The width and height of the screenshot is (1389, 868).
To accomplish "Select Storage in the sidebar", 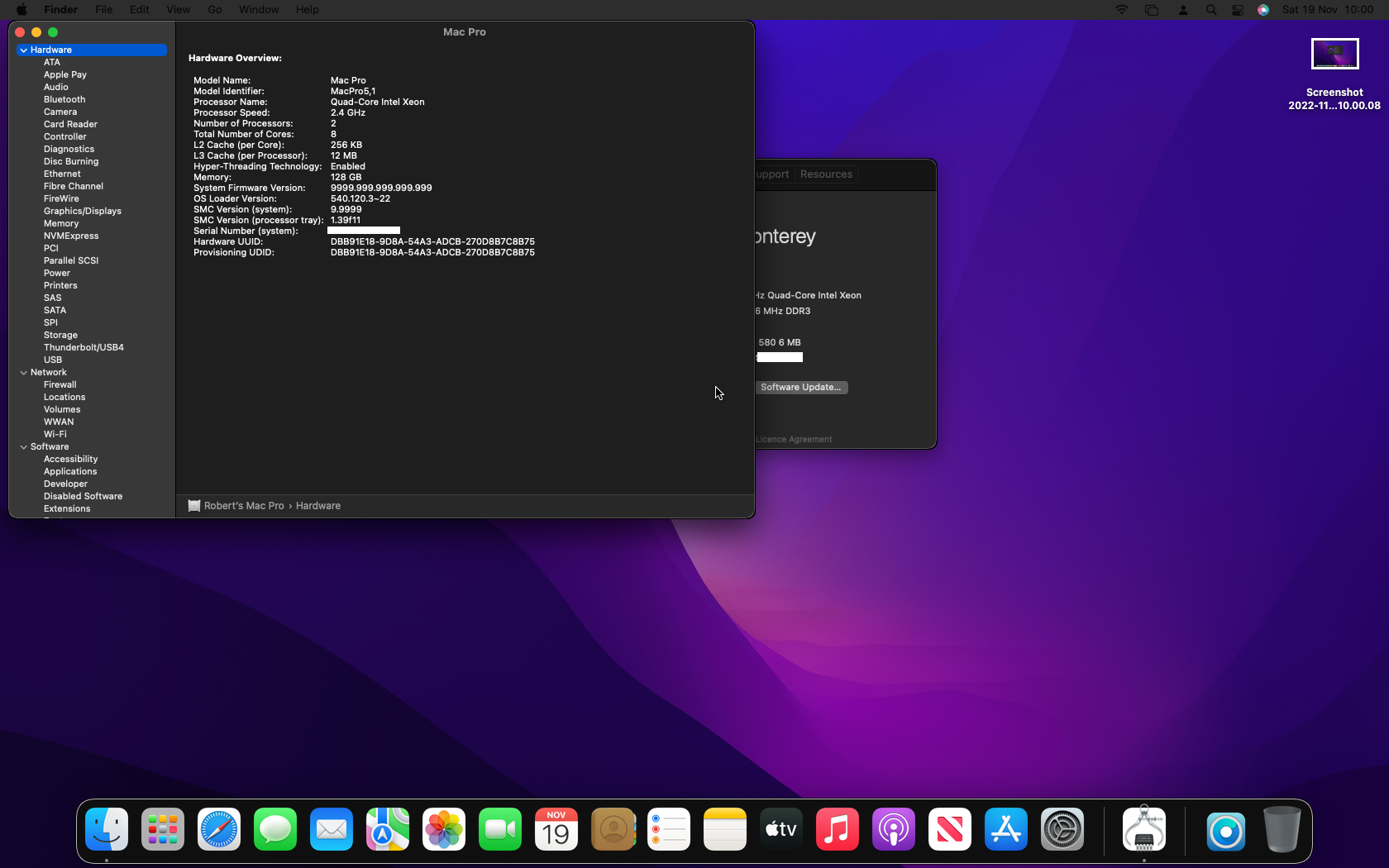I will [x=60, y=336].
